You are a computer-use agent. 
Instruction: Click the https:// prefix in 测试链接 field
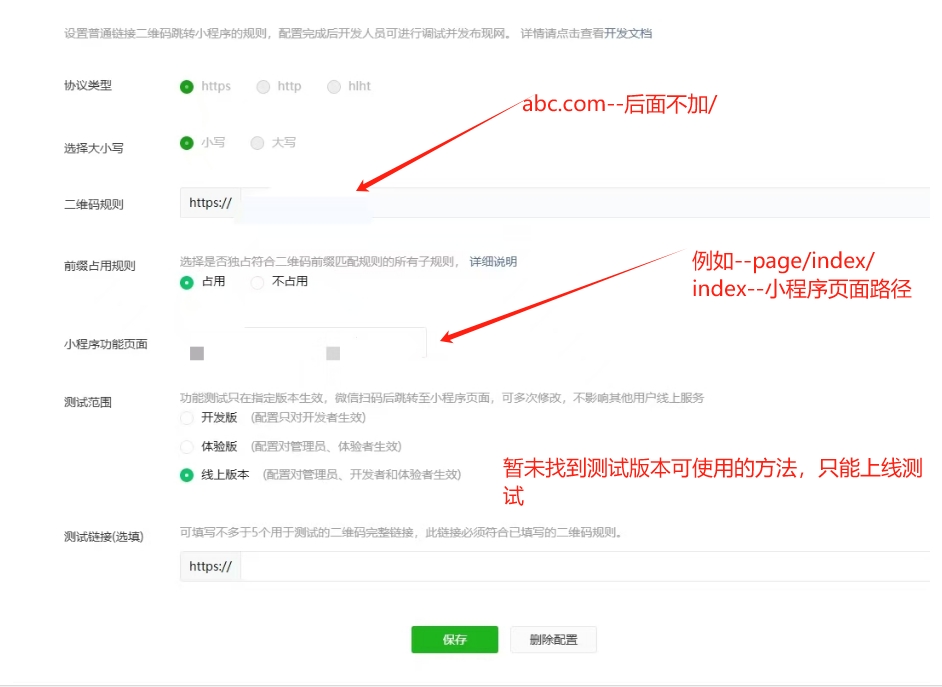click(x=210, y=566)
